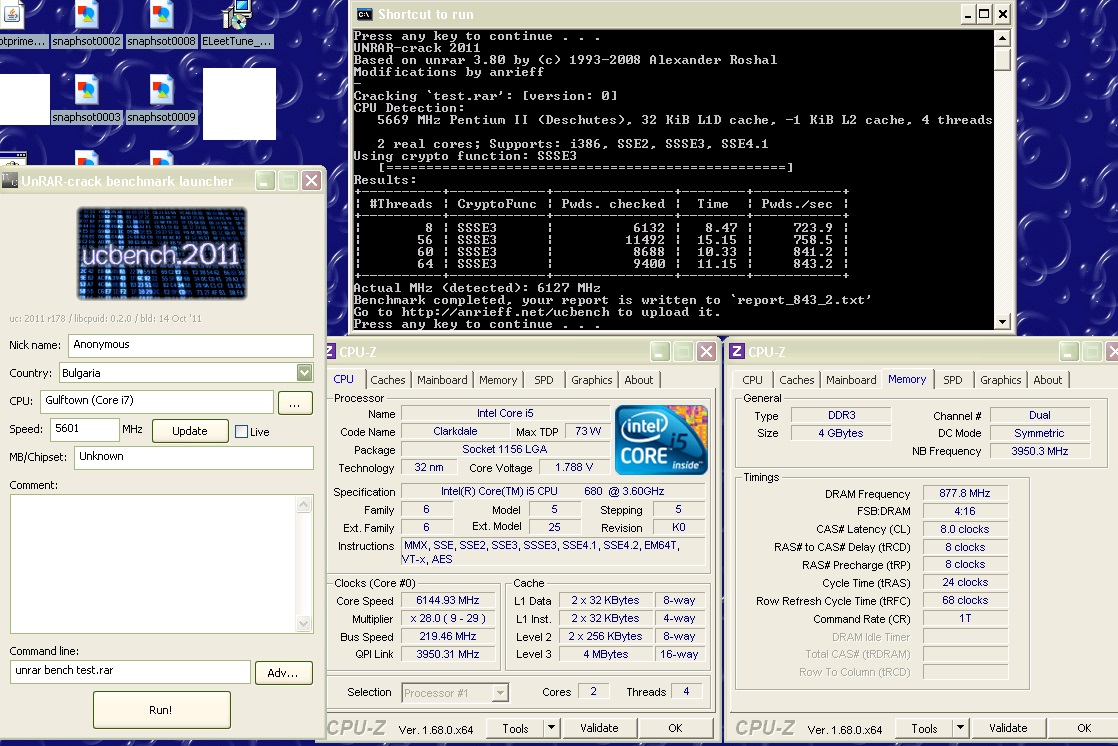Click OK in the right CPU-Z window
This screenshot has width=1118, height=746.
coord(1084,728)
